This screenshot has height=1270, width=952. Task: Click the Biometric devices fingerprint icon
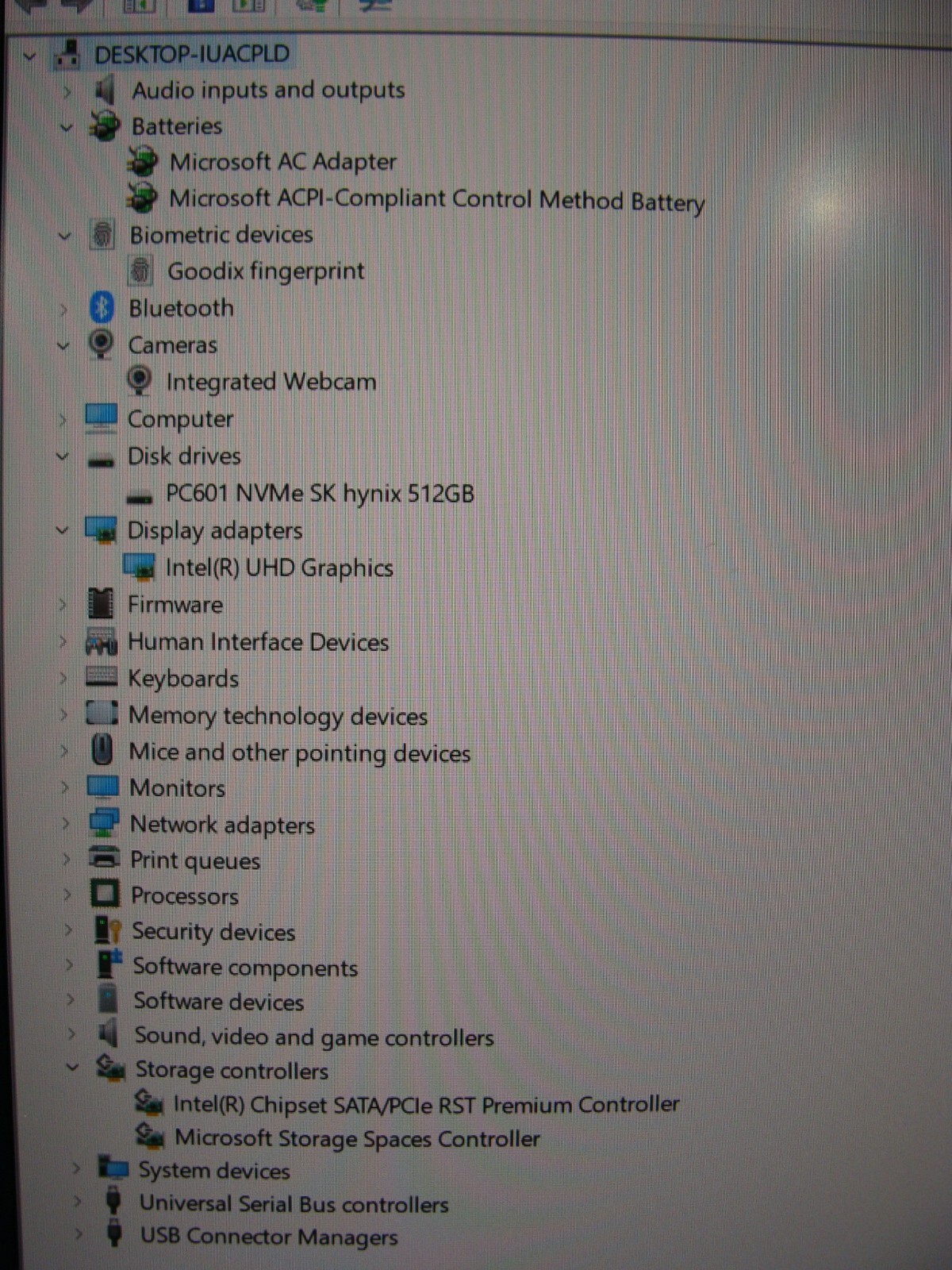tap(102, 234)
